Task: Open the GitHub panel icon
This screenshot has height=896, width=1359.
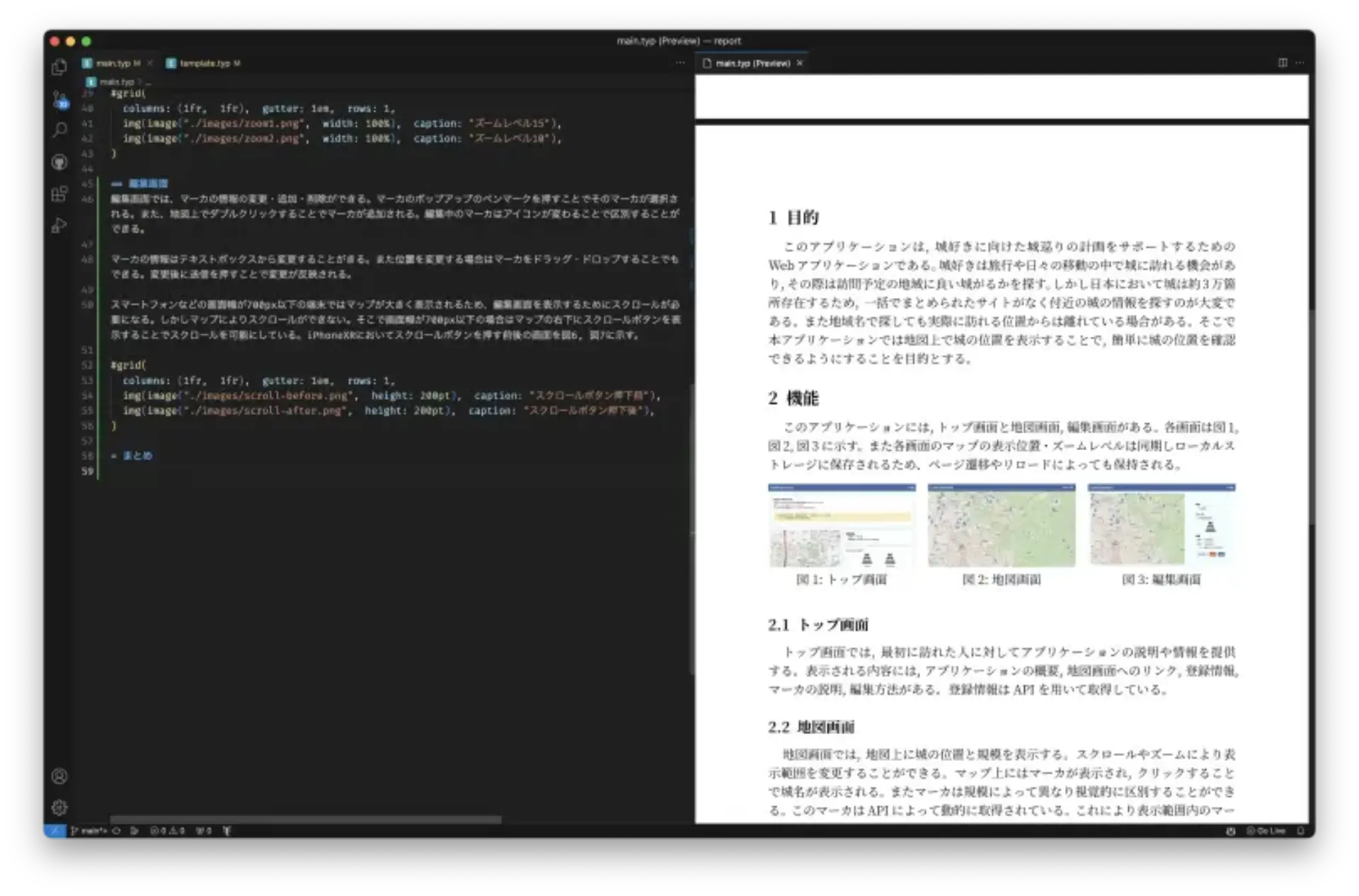Action: 59,162
